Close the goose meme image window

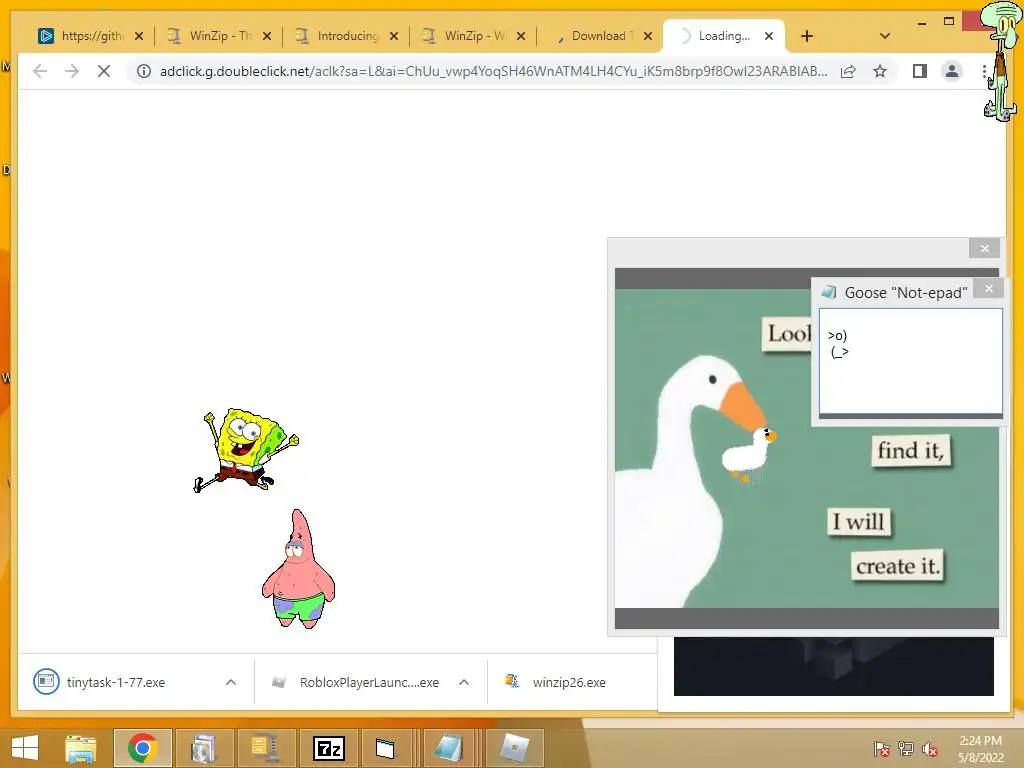tap(984, 248)
